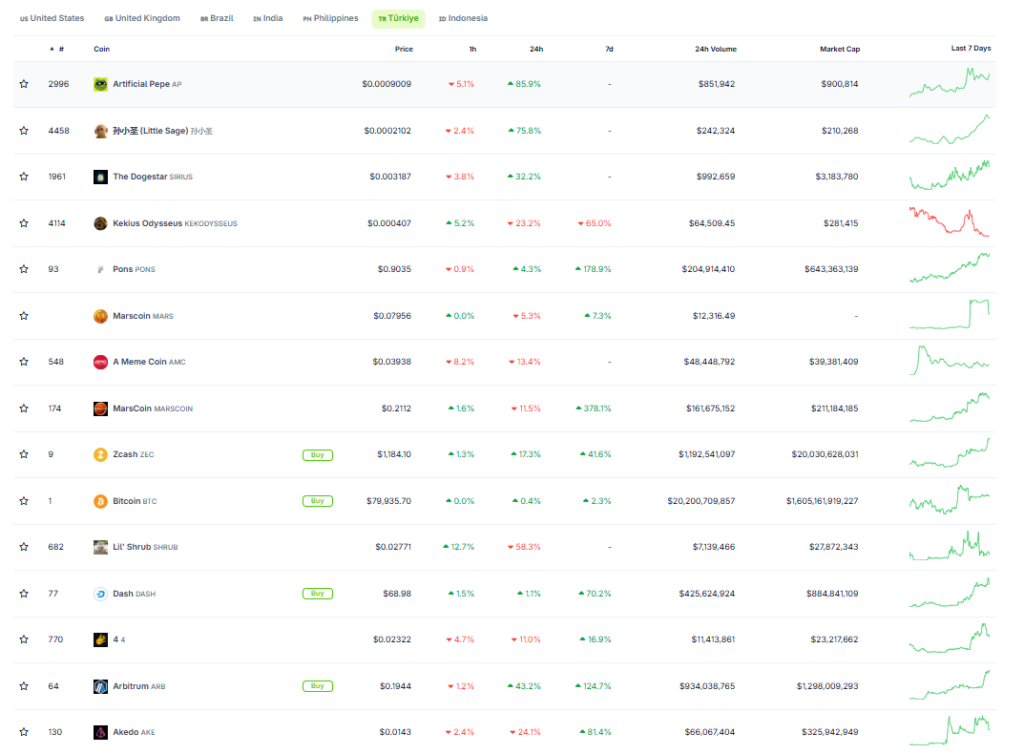Click Bitcoin price $79,935.70
The height and width of the screenshot is (754, 1024).
[389, 501]
